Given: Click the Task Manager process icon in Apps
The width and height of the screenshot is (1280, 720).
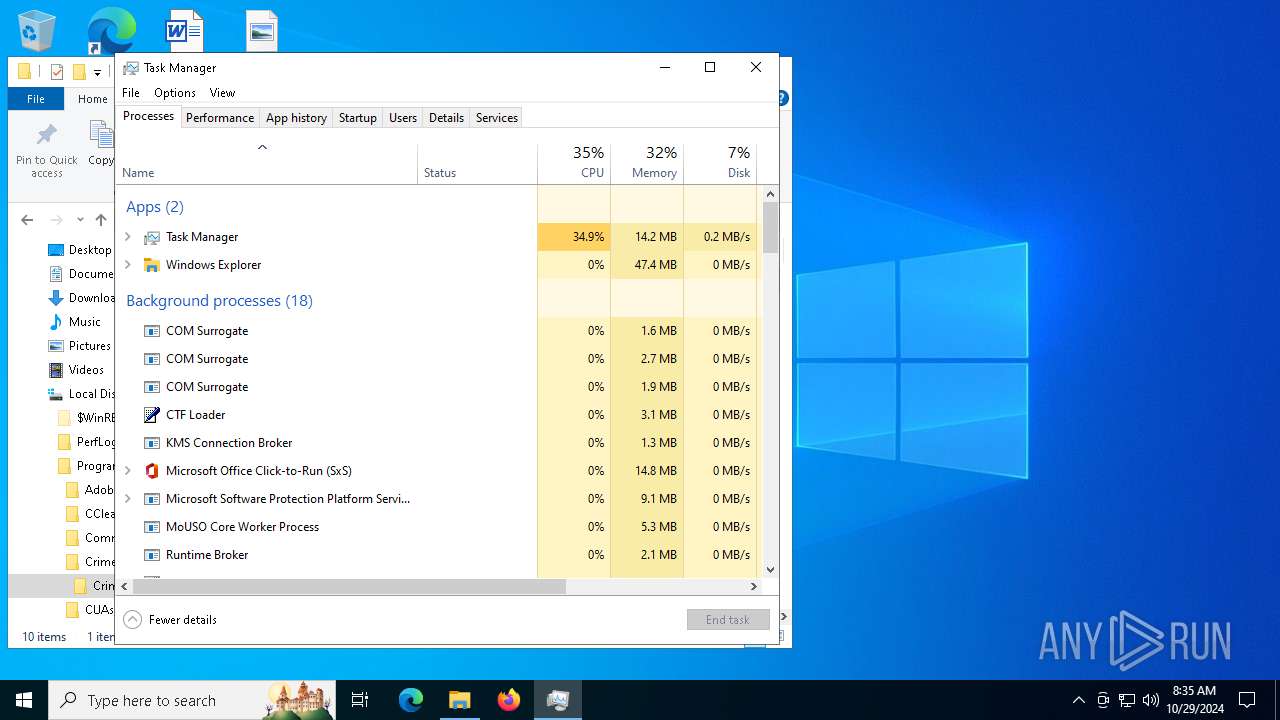Looking at the screenshot, I should 152,237.
